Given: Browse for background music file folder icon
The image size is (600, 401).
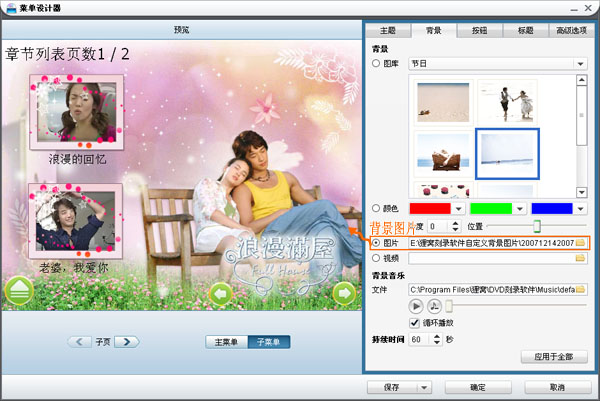Looking at the screenshot, I should pos(580,289).
